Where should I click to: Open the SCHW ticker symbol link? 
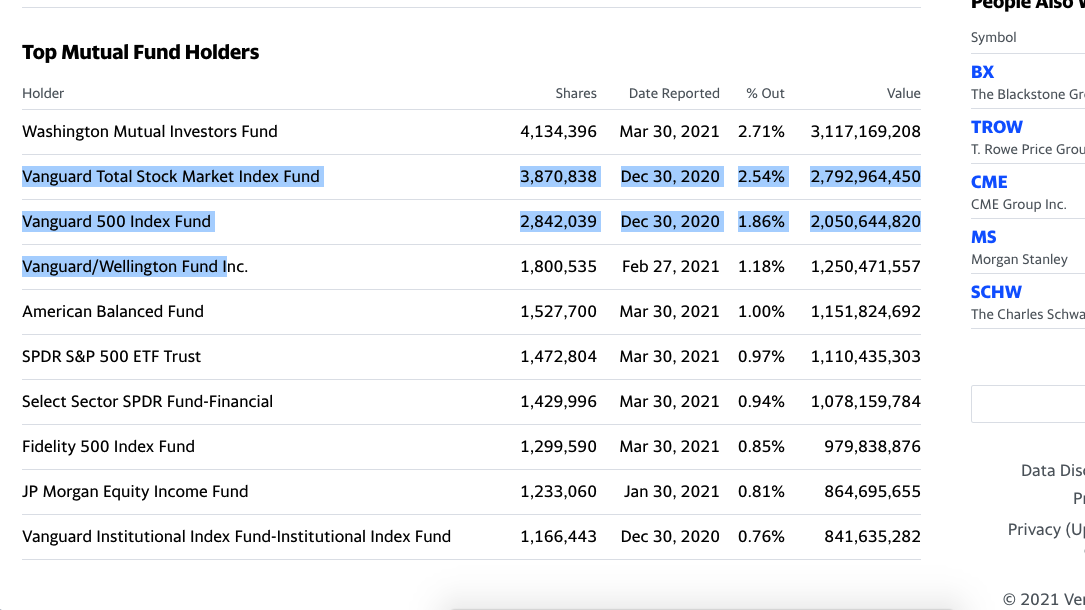pos(996,292)
